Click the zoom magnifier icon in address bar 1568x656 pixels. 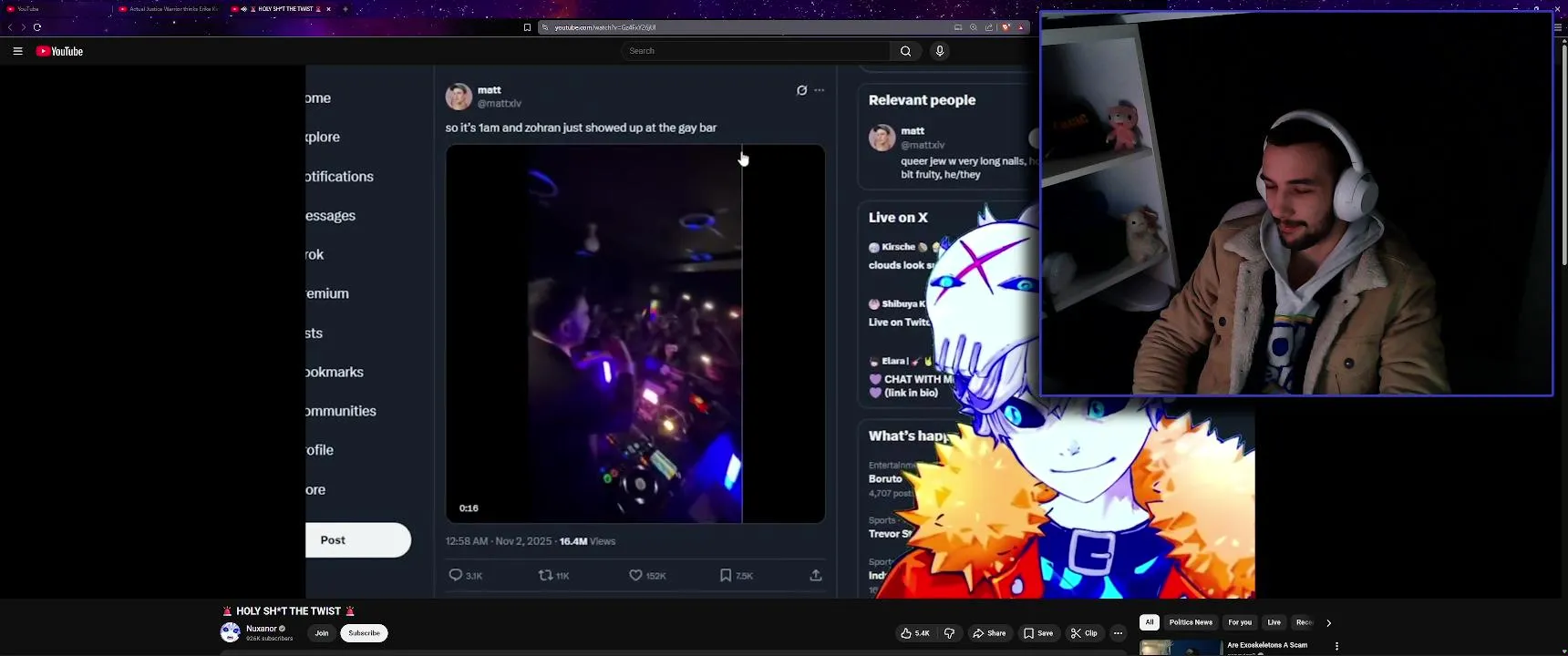pyautogui.click(x=974, y=27)
